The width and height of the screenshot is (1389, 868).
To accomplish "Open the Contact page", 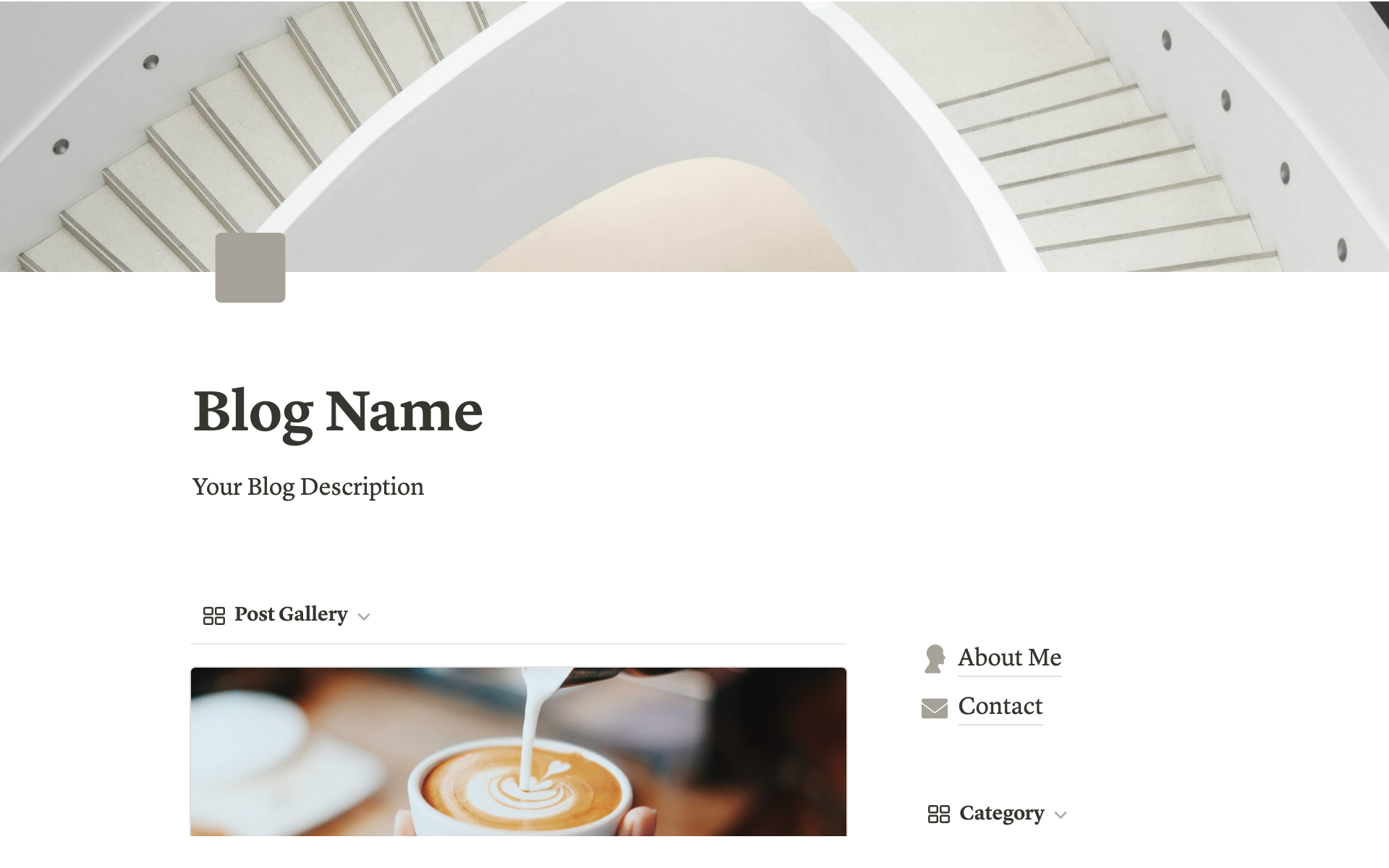I will pyautogui.click(x=1000, y=705).
